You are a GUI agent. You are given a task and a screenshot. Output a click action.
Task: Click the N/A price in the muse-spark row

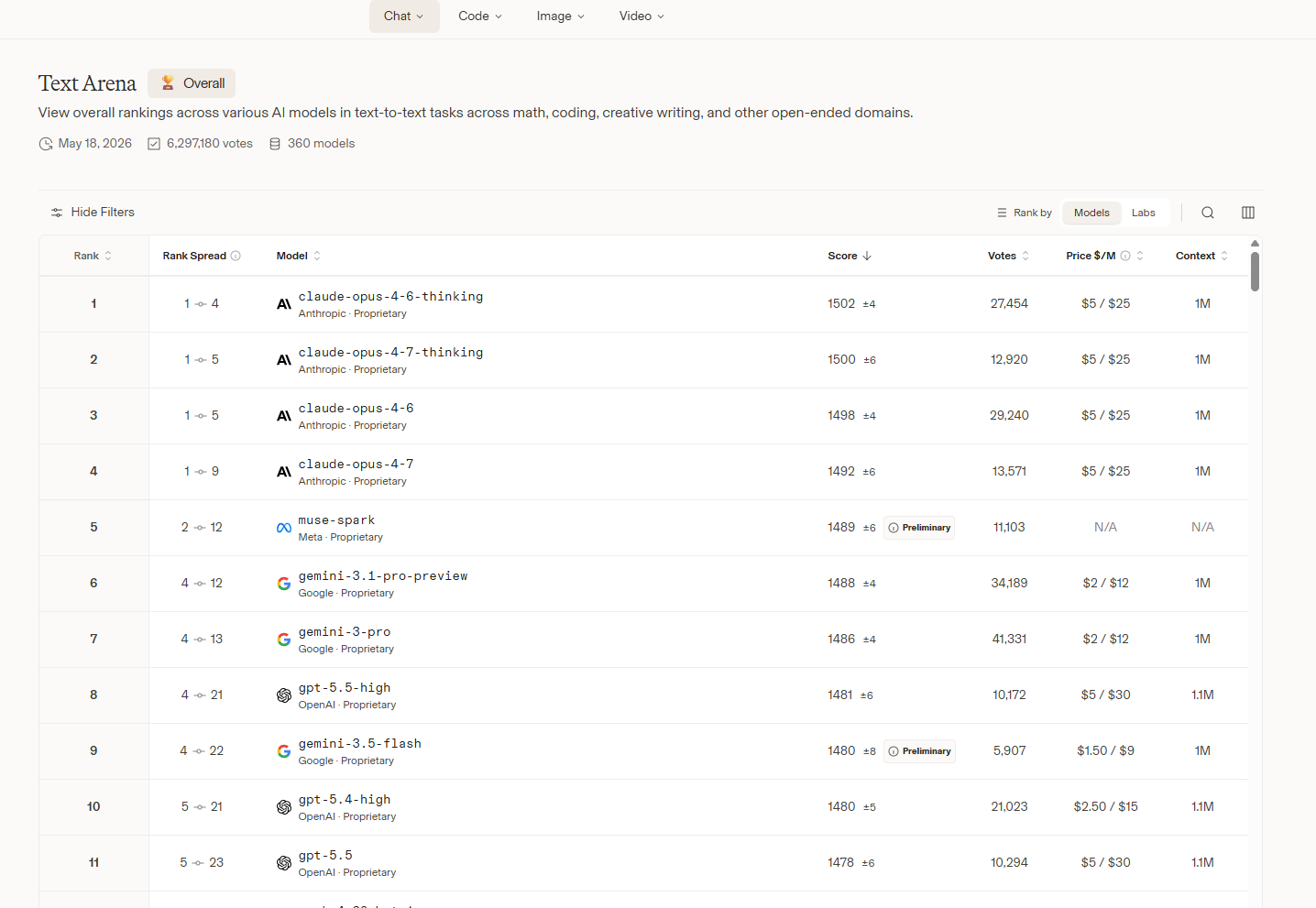(x=1105, y=528)
